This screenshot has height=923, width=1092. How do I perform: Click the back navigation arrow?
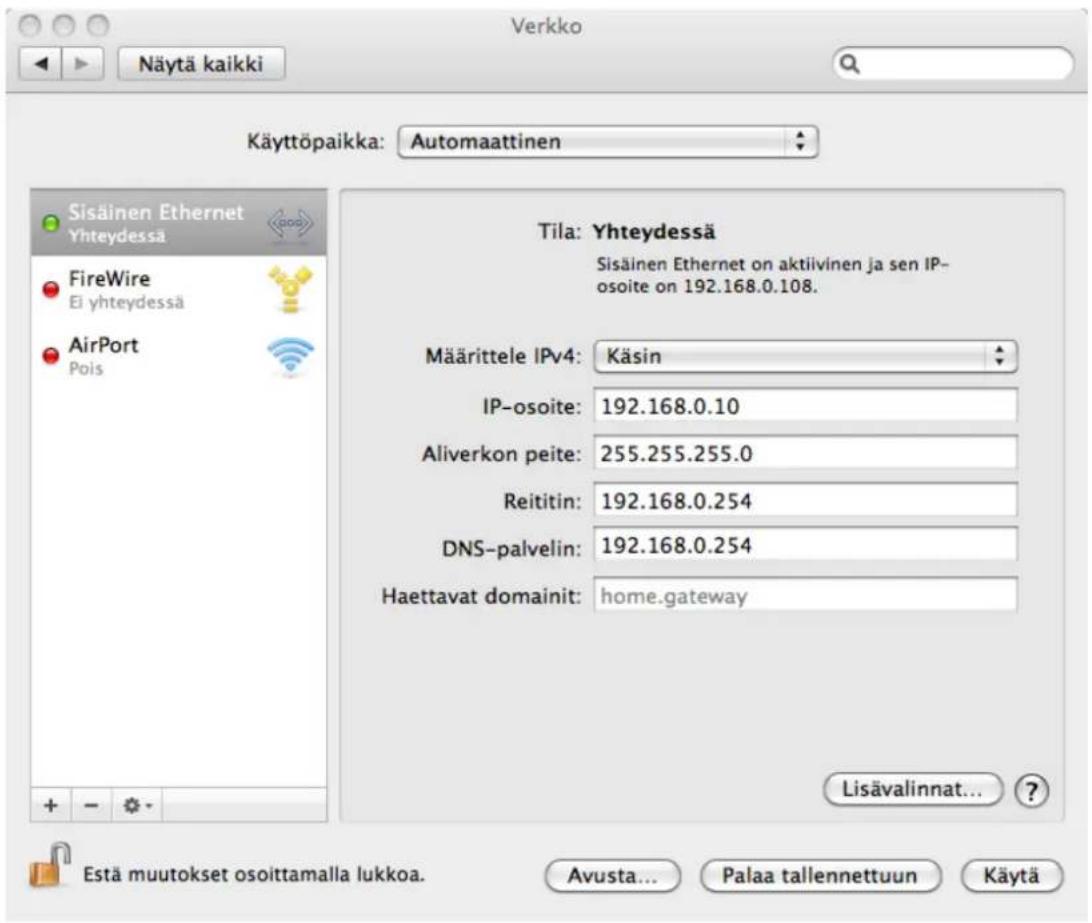(x=41, y=64)
